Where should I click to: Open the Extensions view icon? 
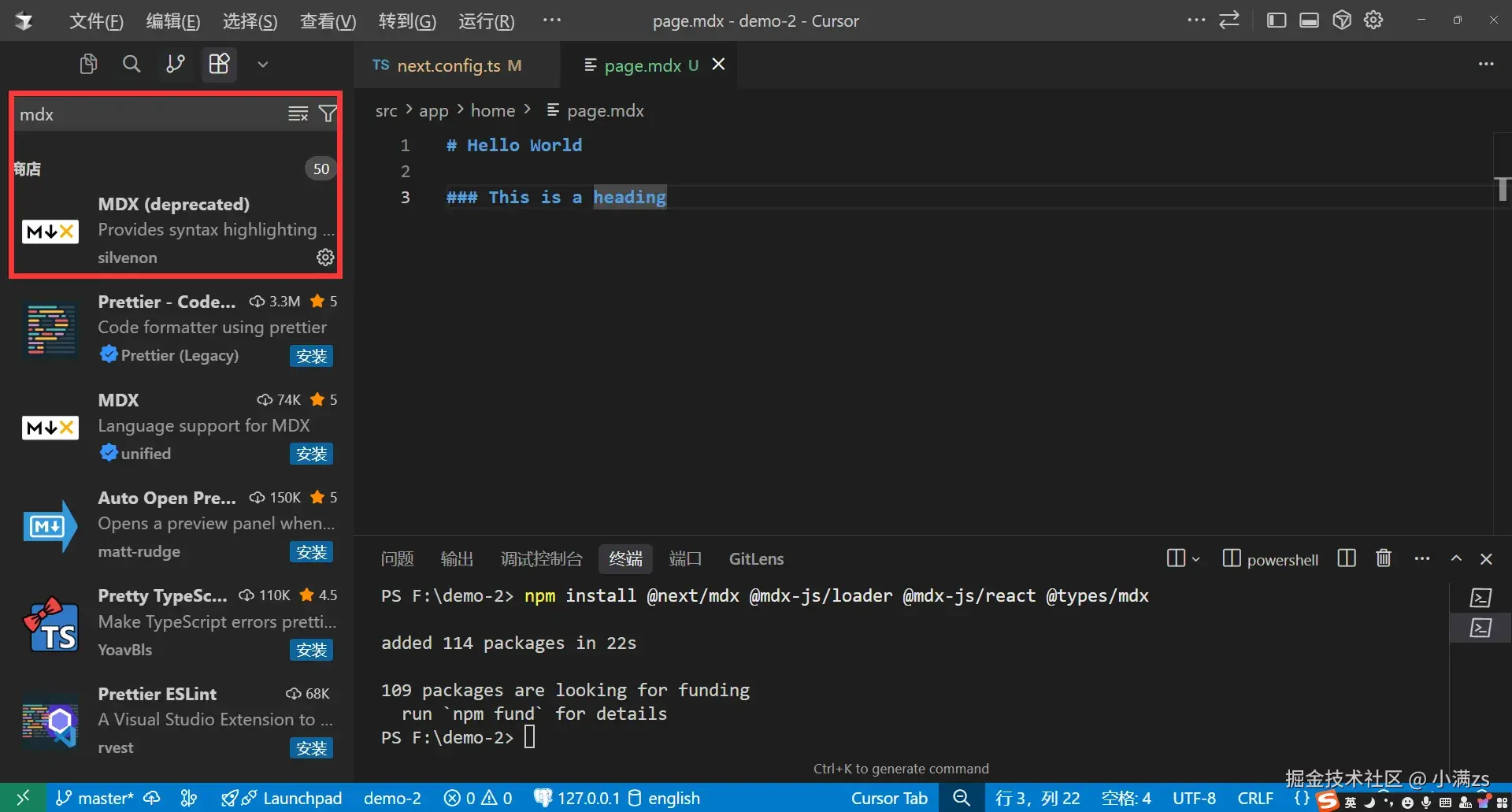pos(219,64)
